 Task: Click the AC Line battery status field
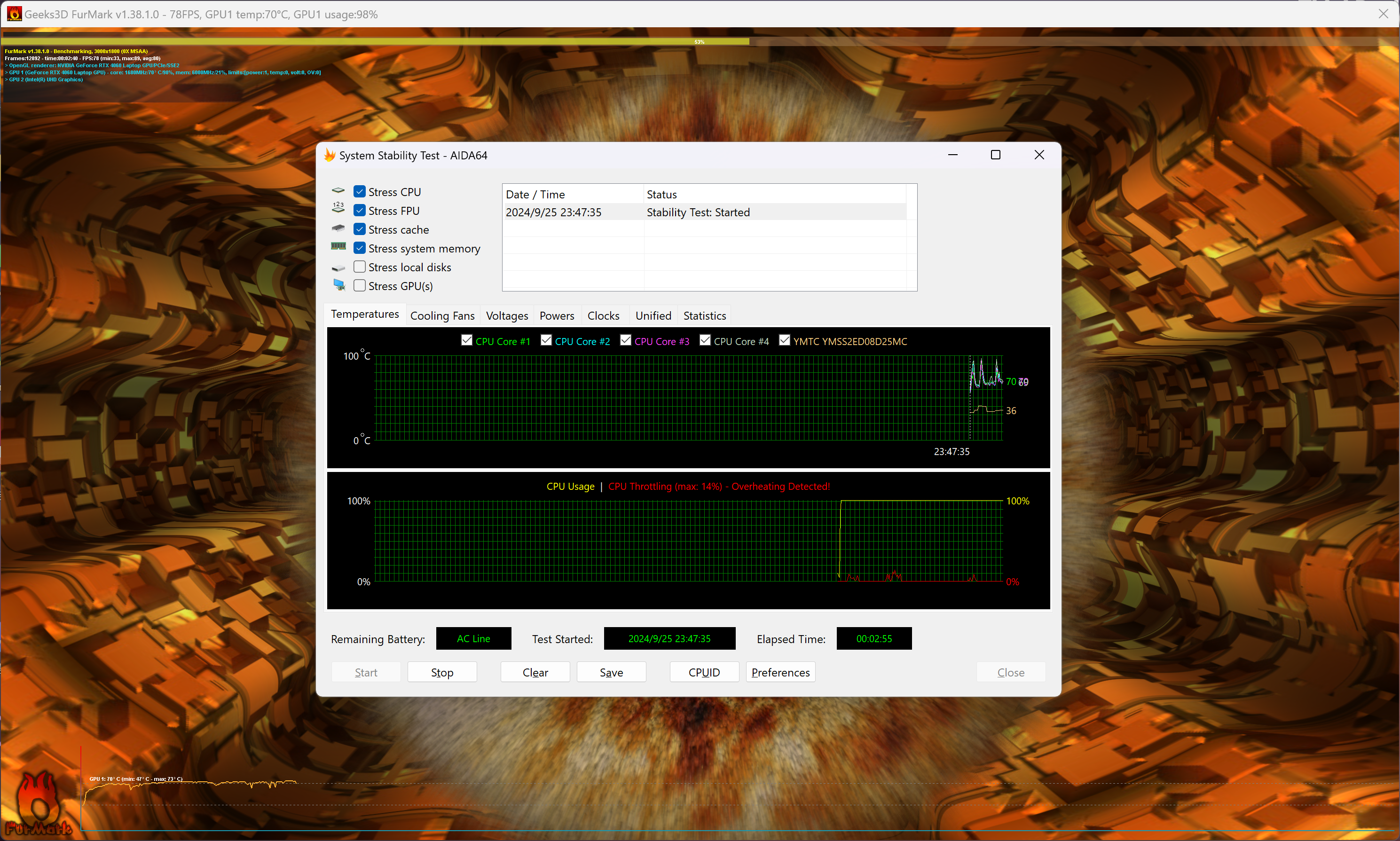pos(473,638)
